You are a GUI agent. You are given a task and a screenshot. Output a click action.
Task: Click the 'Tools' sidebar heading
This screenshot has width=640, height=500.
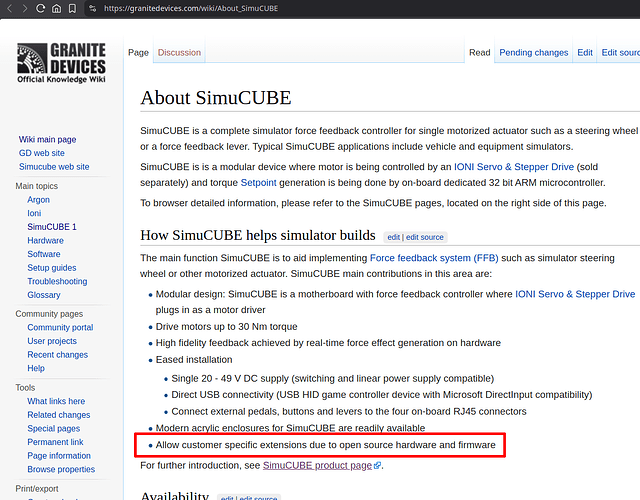(x=25, y=388)
